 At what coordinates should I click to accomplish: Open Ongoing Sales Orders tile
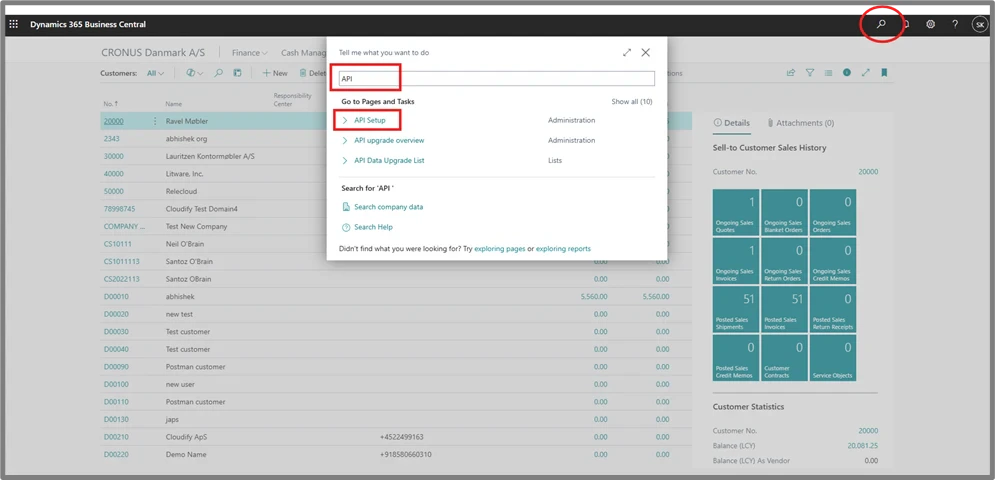(833, 212)
